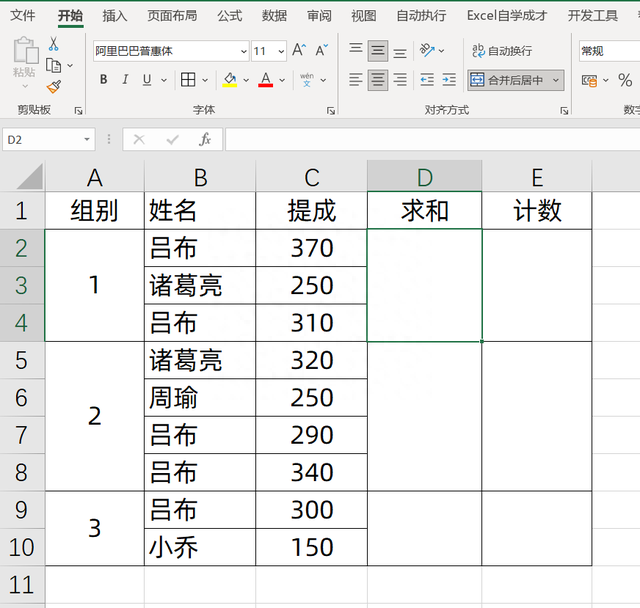This screenshot has width=640, height=608.
Task: Select column D header
Action: click(424, 176)
